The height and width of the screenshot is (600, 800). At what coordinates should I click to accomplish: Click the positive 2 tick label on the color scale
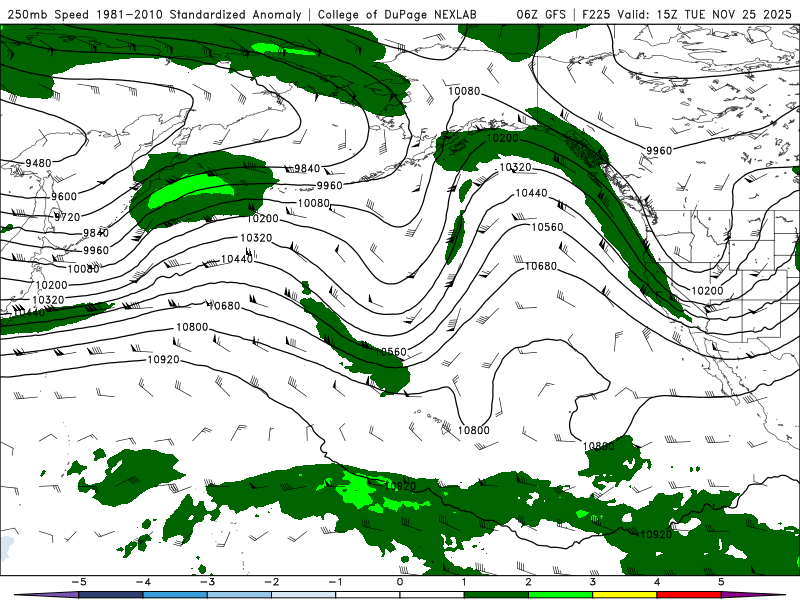click(528, 582)
